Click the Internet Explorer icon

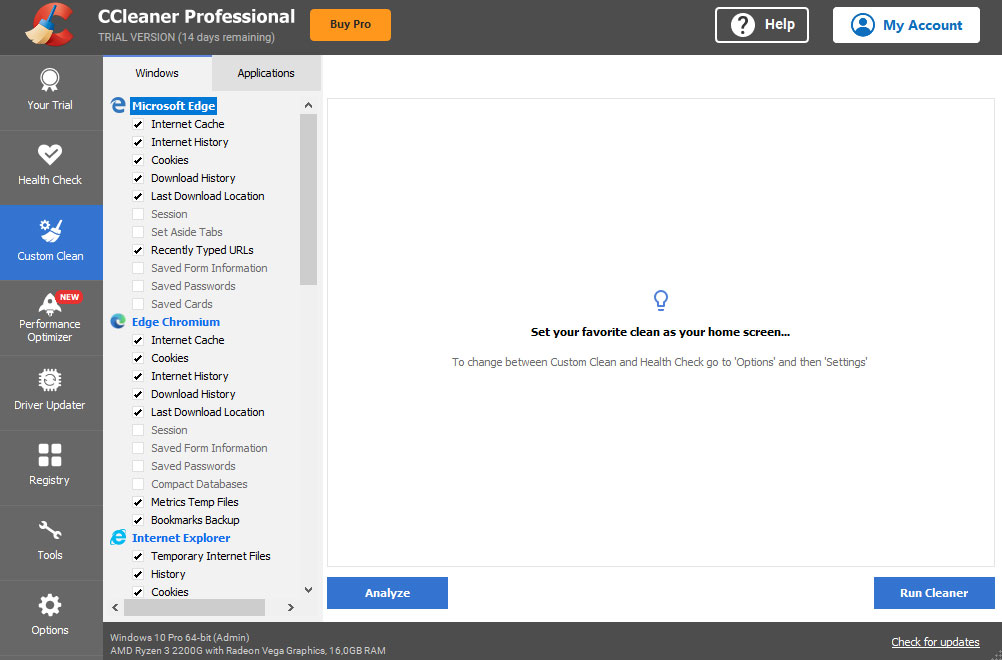[118, 537]
